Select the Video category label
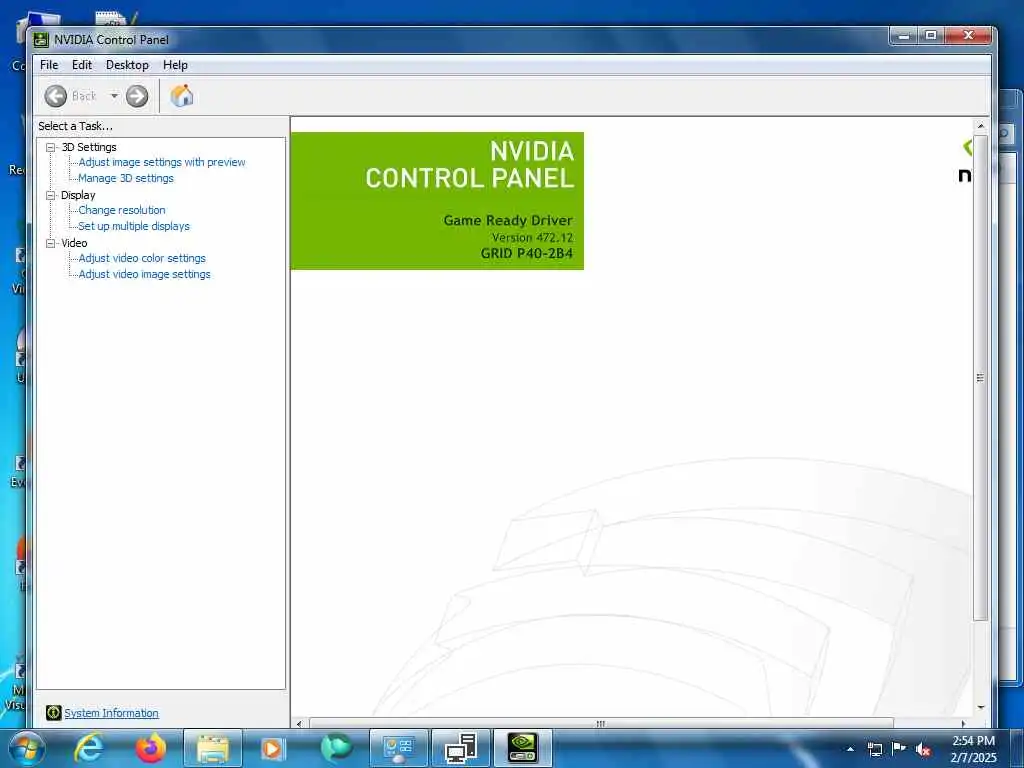1024x768 pixels. tap(74, 243)
